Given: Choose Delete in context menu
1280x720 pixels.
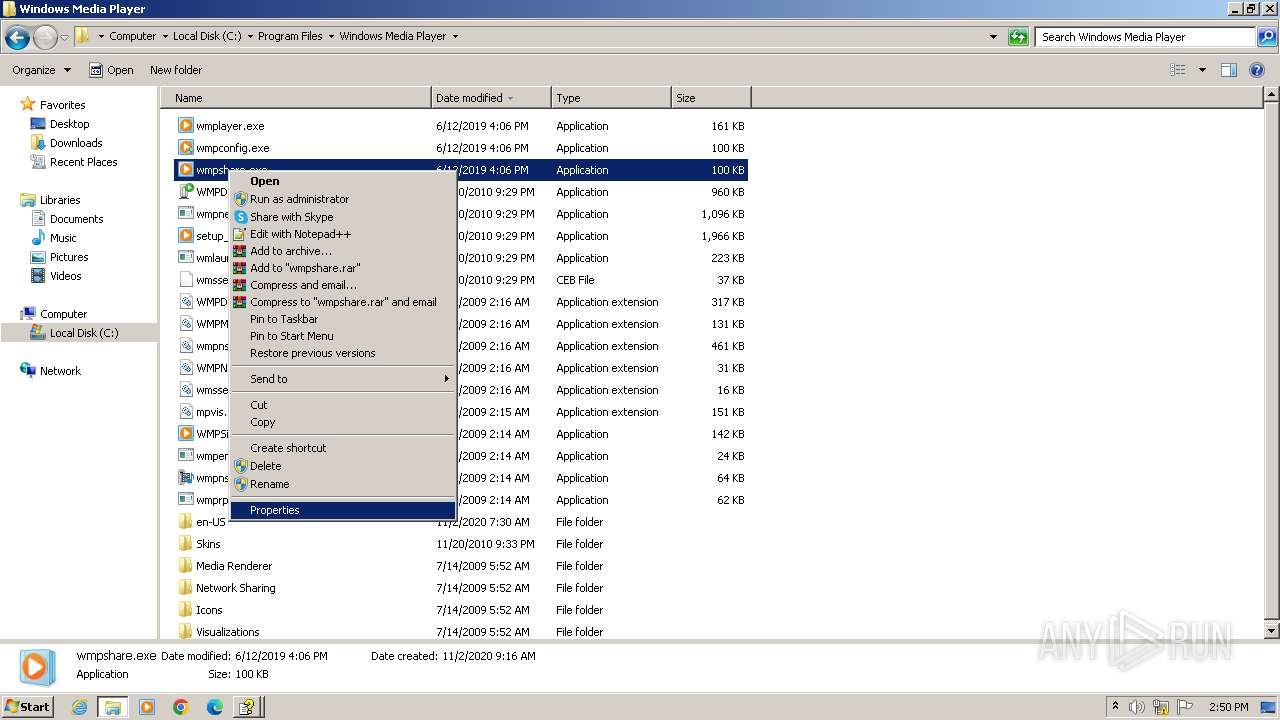Looking at the screenshot, I should pos(343,466).
